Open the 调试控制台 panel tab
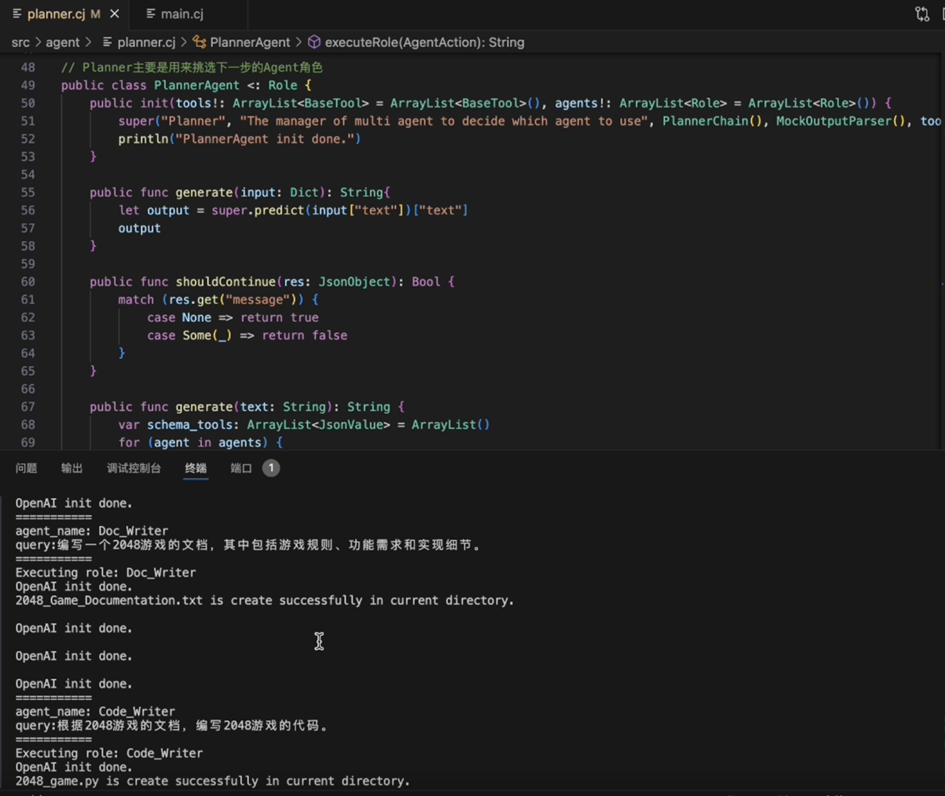Screen dimensions: 945x796 point(134,468)
